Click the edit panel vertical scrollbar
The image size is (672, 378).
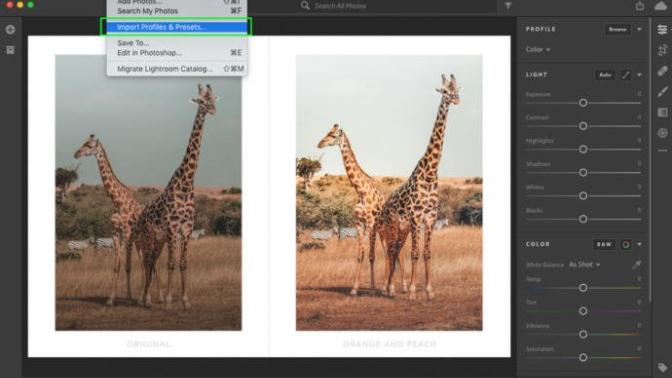(650, 159)
